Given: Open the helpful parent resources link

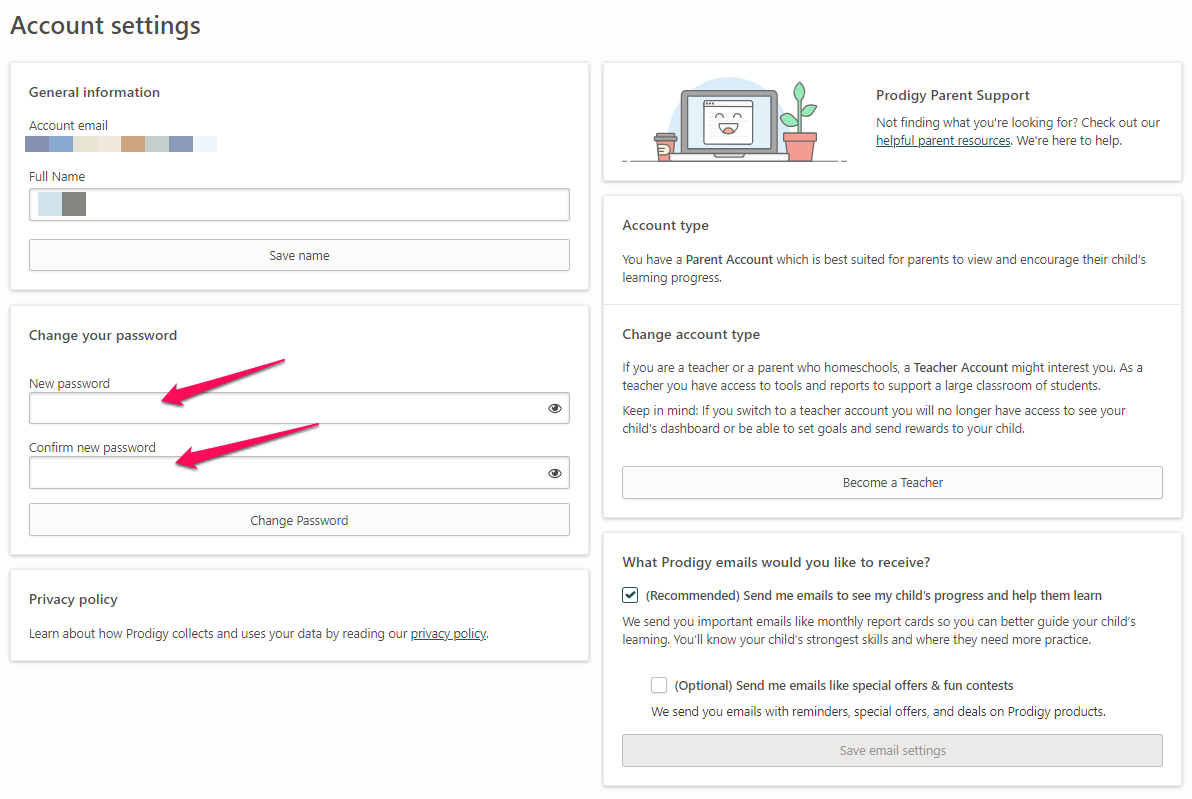Looking at the screenshot, I should (x=943, y=141).
